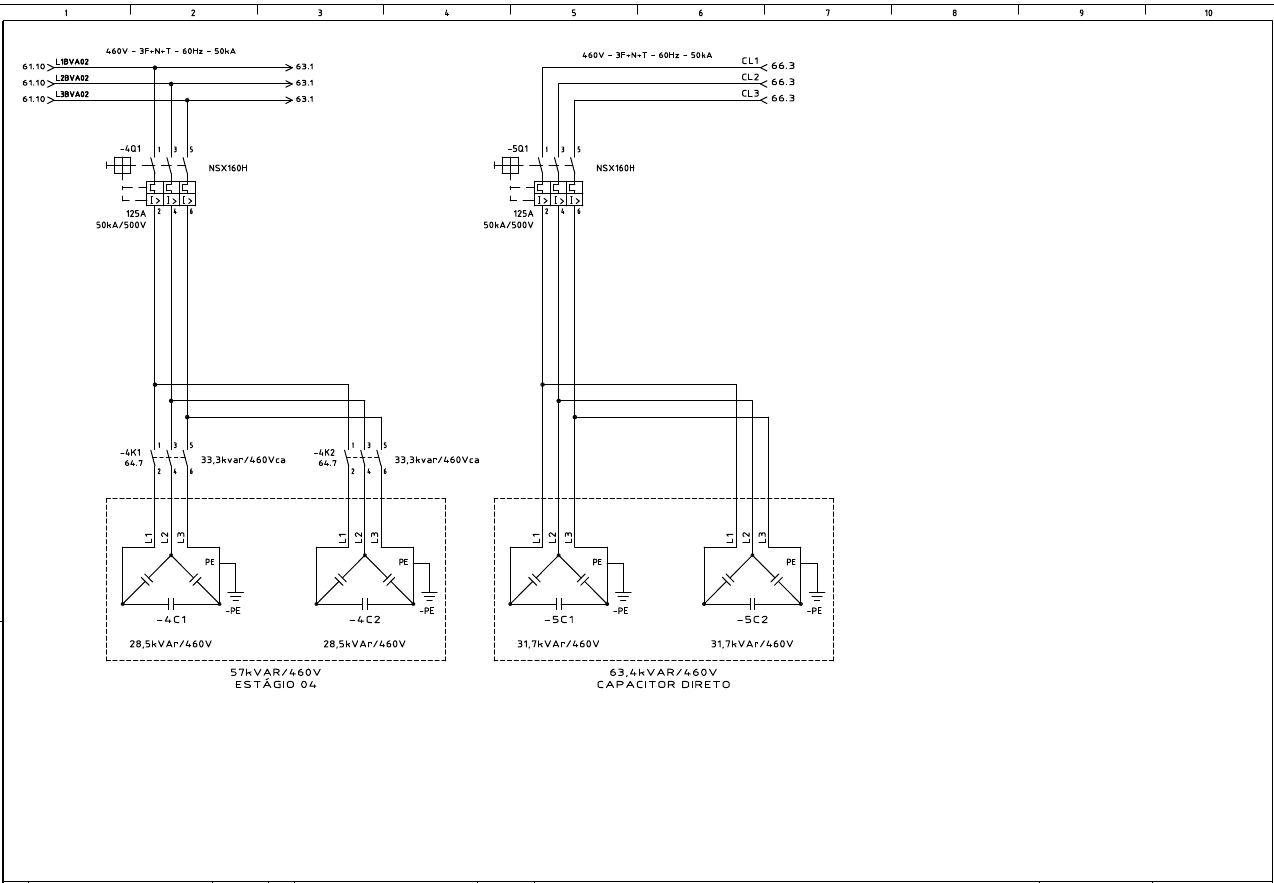Image resolution: width=1274 pixels, height=883 pixels.
Task: Click the CAPACITOR DIRETO group label
Action: (663, 685)
